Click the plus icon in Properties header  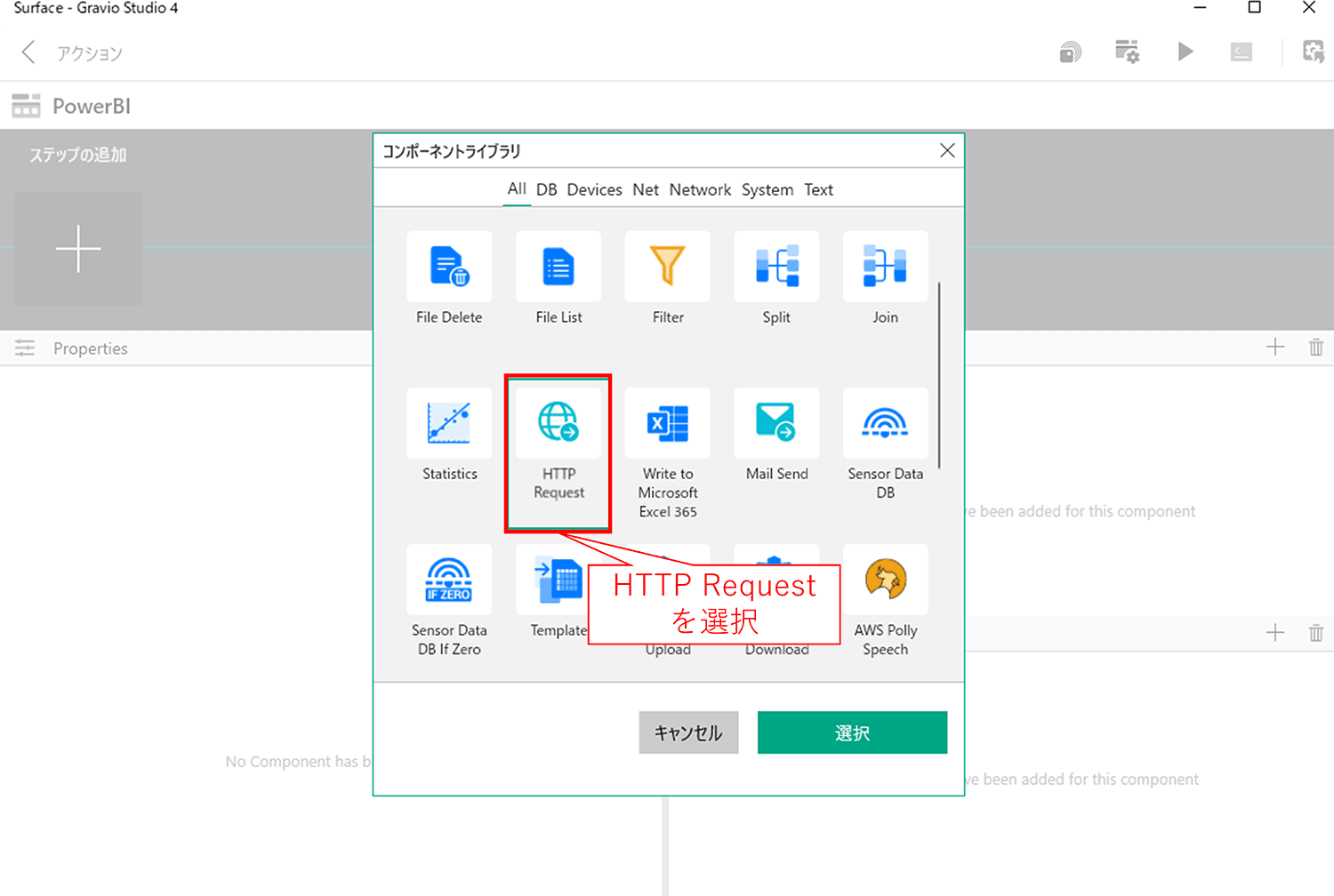[x=1275, y=347]
